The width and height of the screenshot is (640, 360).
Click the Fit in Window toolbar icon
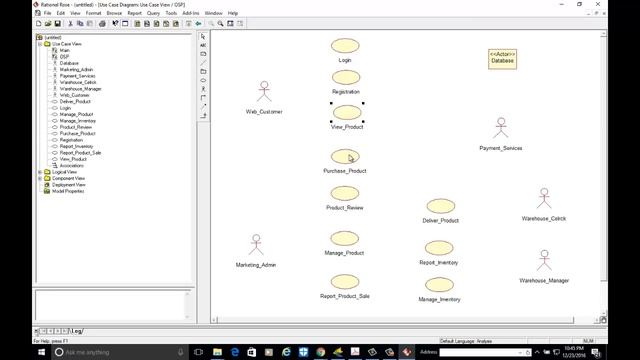click(x=230, y=24)
